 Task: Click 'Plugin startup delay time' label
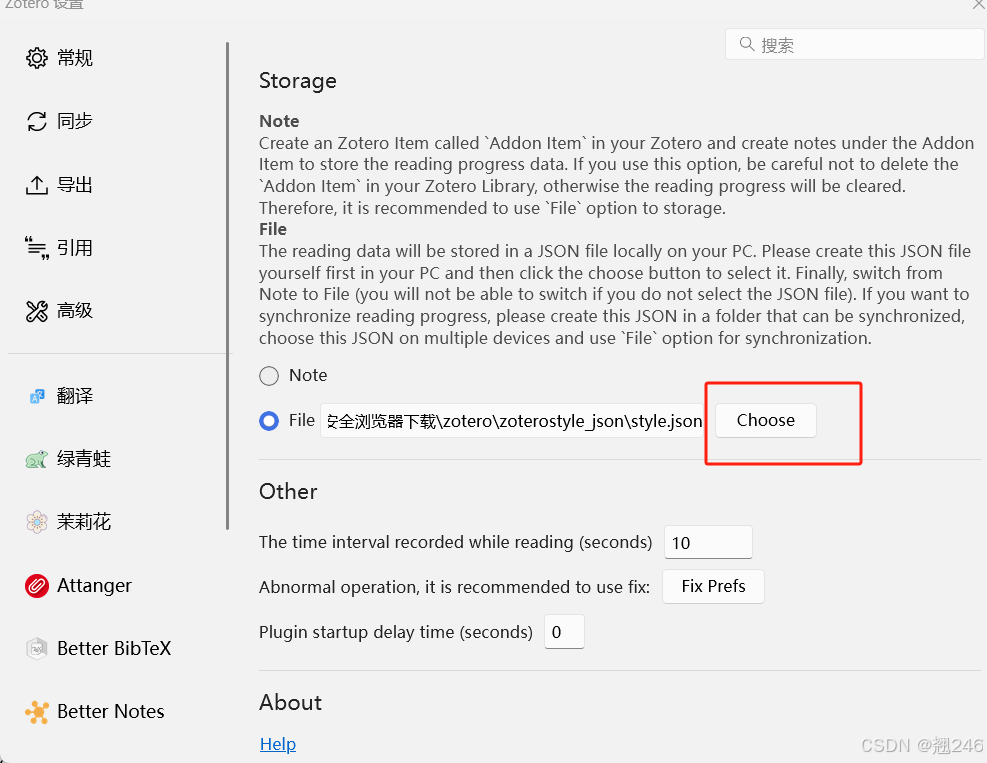click(x=395, y=631)
